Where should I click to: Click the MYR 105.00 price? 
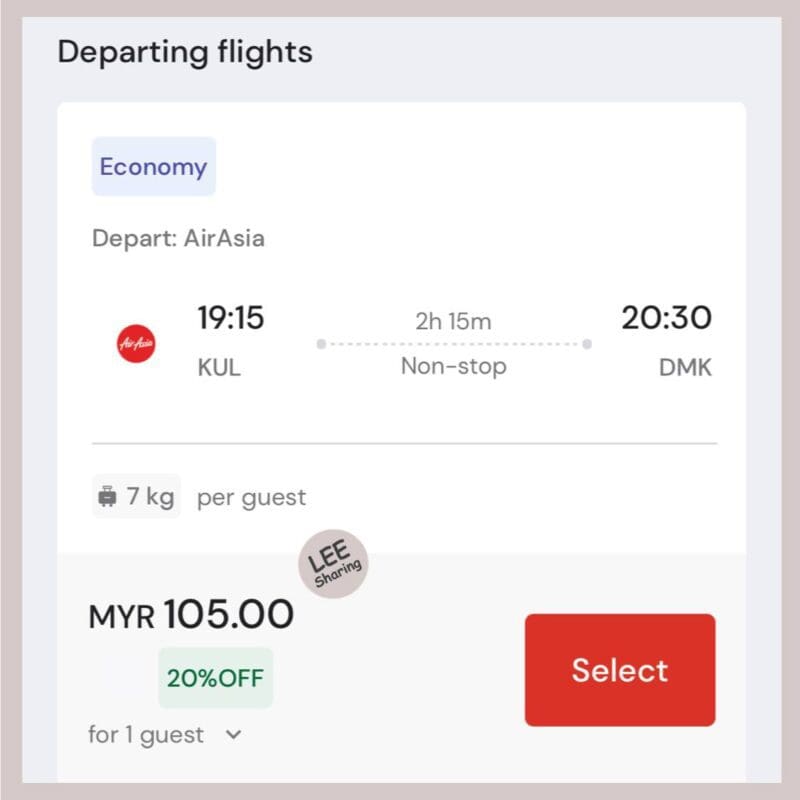tap(191, 614)
